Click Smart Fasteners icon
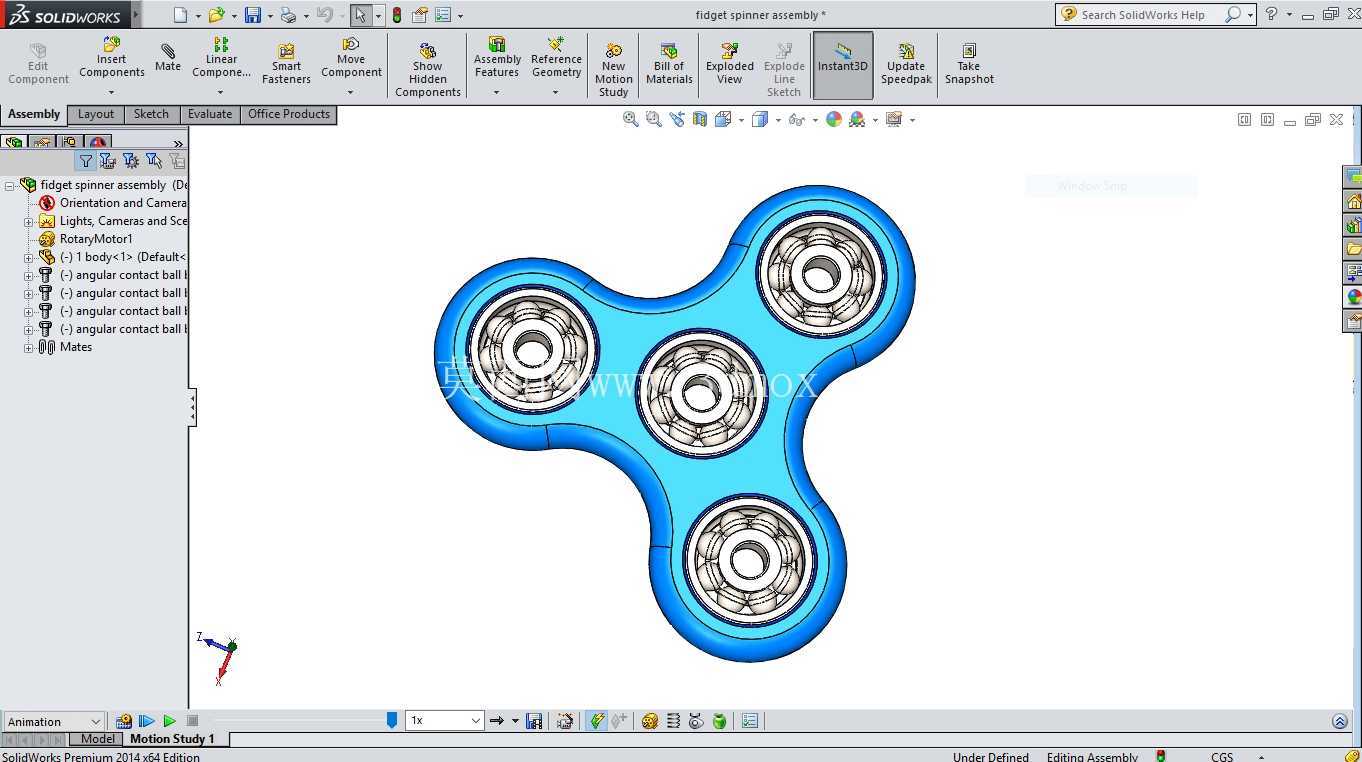 [x=286, y=64]
